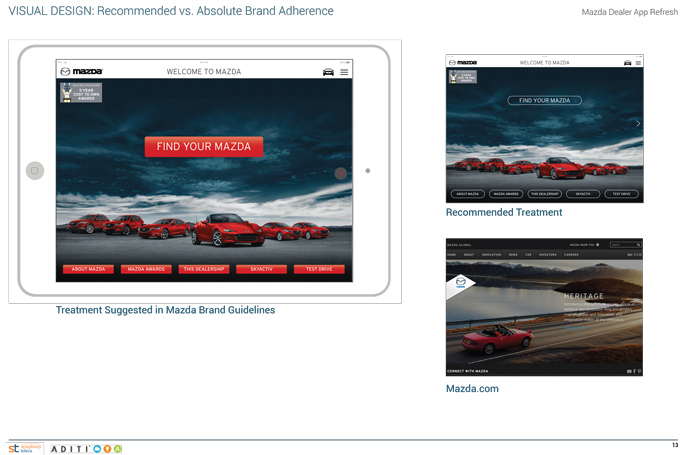This screenshot has height=455, width=685.
Task: Select red SKYACTIV button in tablet mockup
Action: tap(261, 269)
